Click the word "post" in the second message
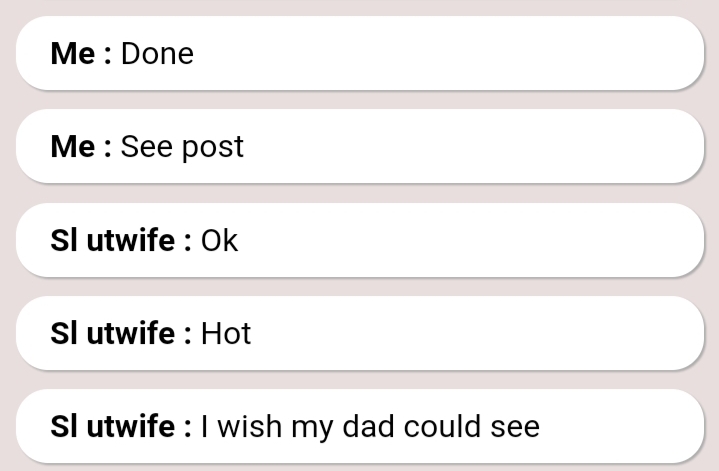The width and height of the screenshot is (719, 471). (x=212, y=149)
